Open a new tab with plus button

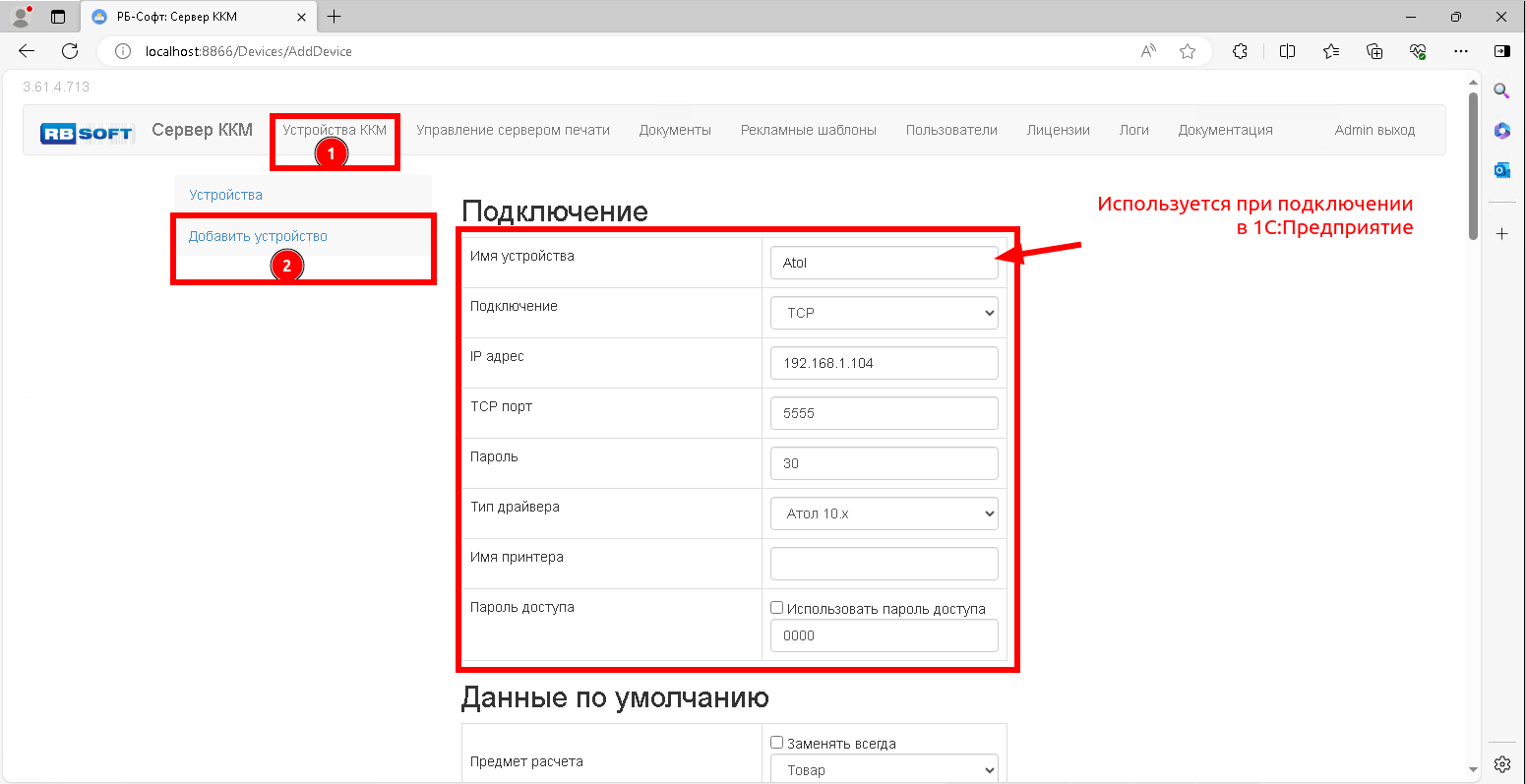335,17
